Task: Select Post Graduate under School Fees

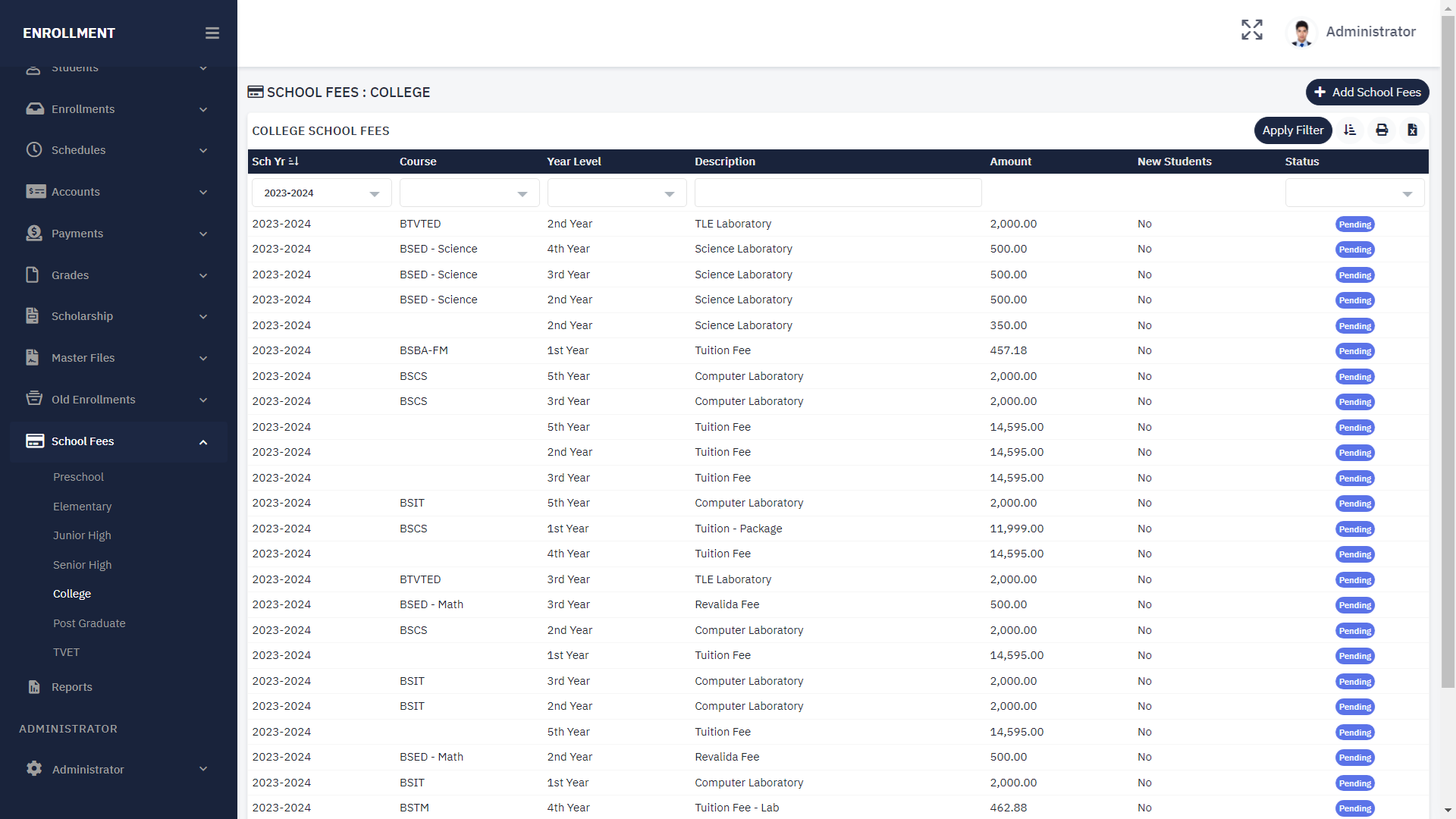Action: [x=89, y=623]
